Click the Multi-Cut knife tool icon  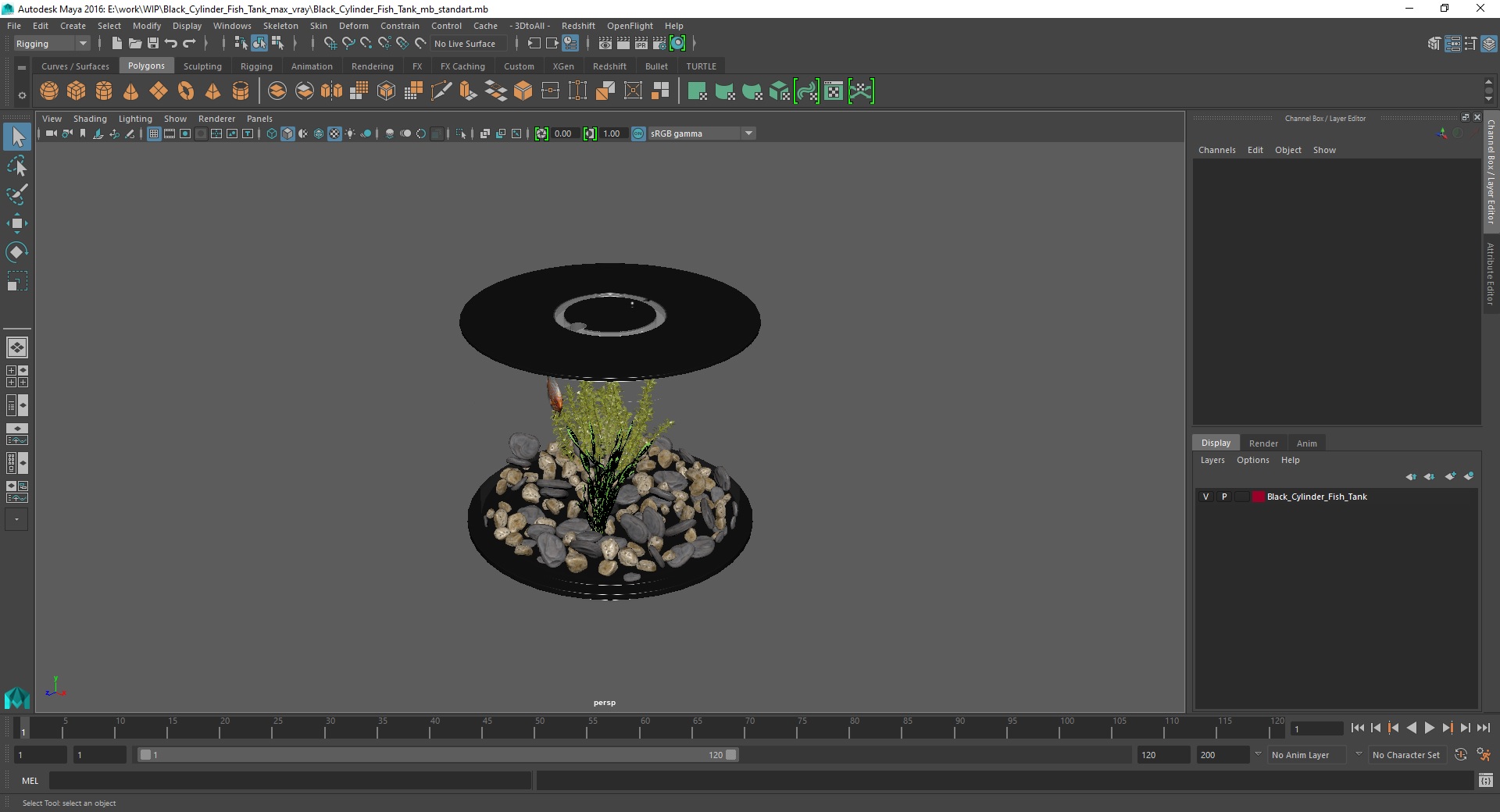click(441, 91)
